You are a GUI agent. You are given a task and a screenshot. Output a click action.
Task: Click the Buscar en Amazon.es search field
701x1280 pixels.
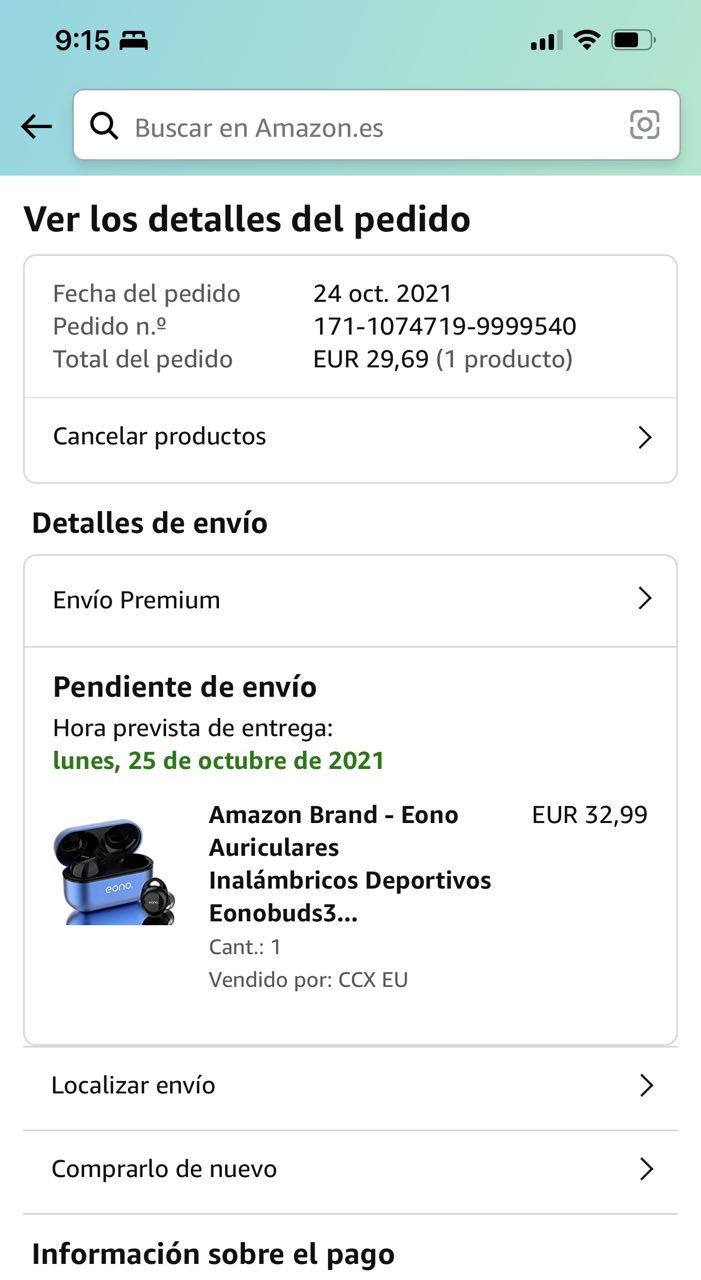370,127
